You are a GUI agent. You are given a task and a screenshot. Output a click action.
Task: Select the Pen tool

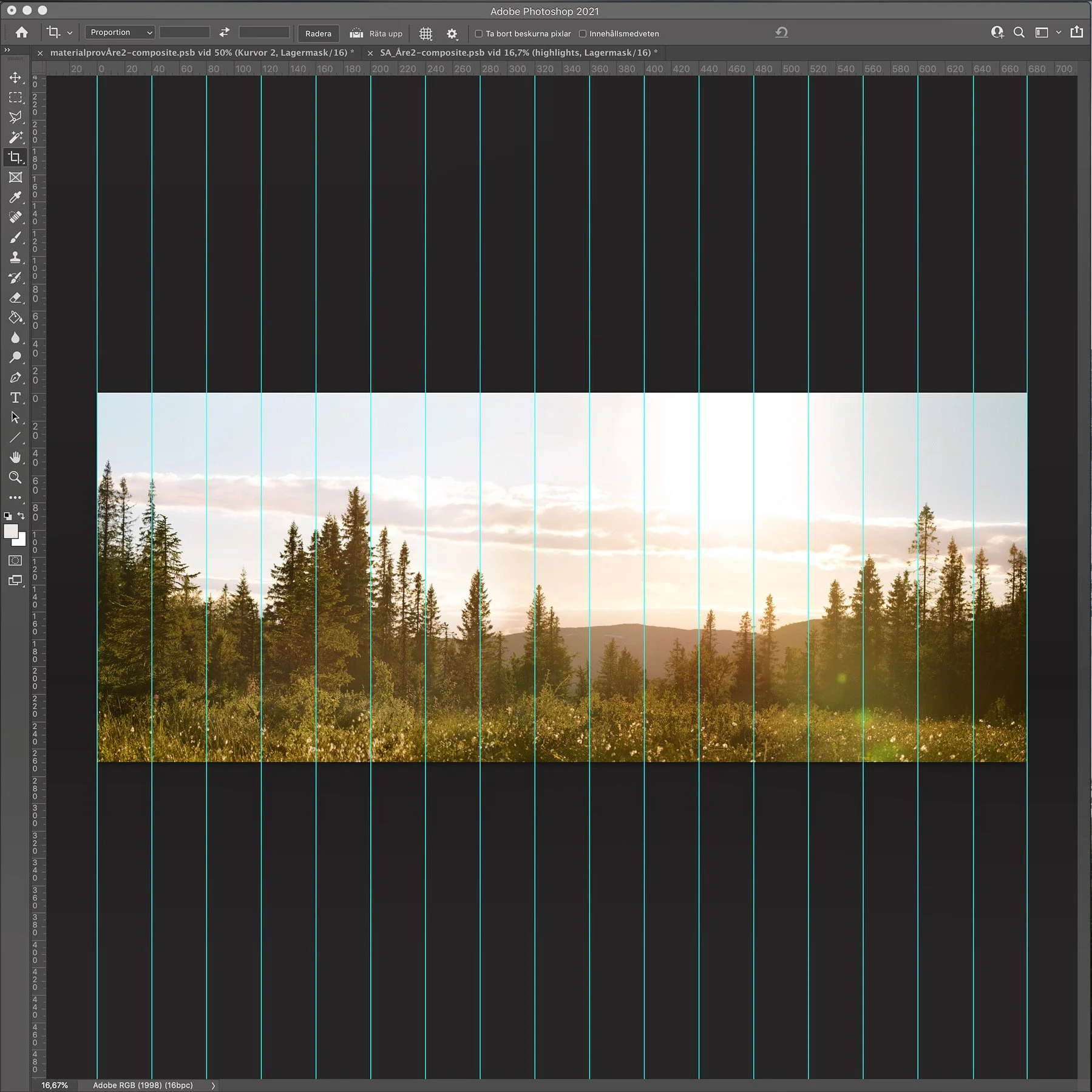point(15,378)
